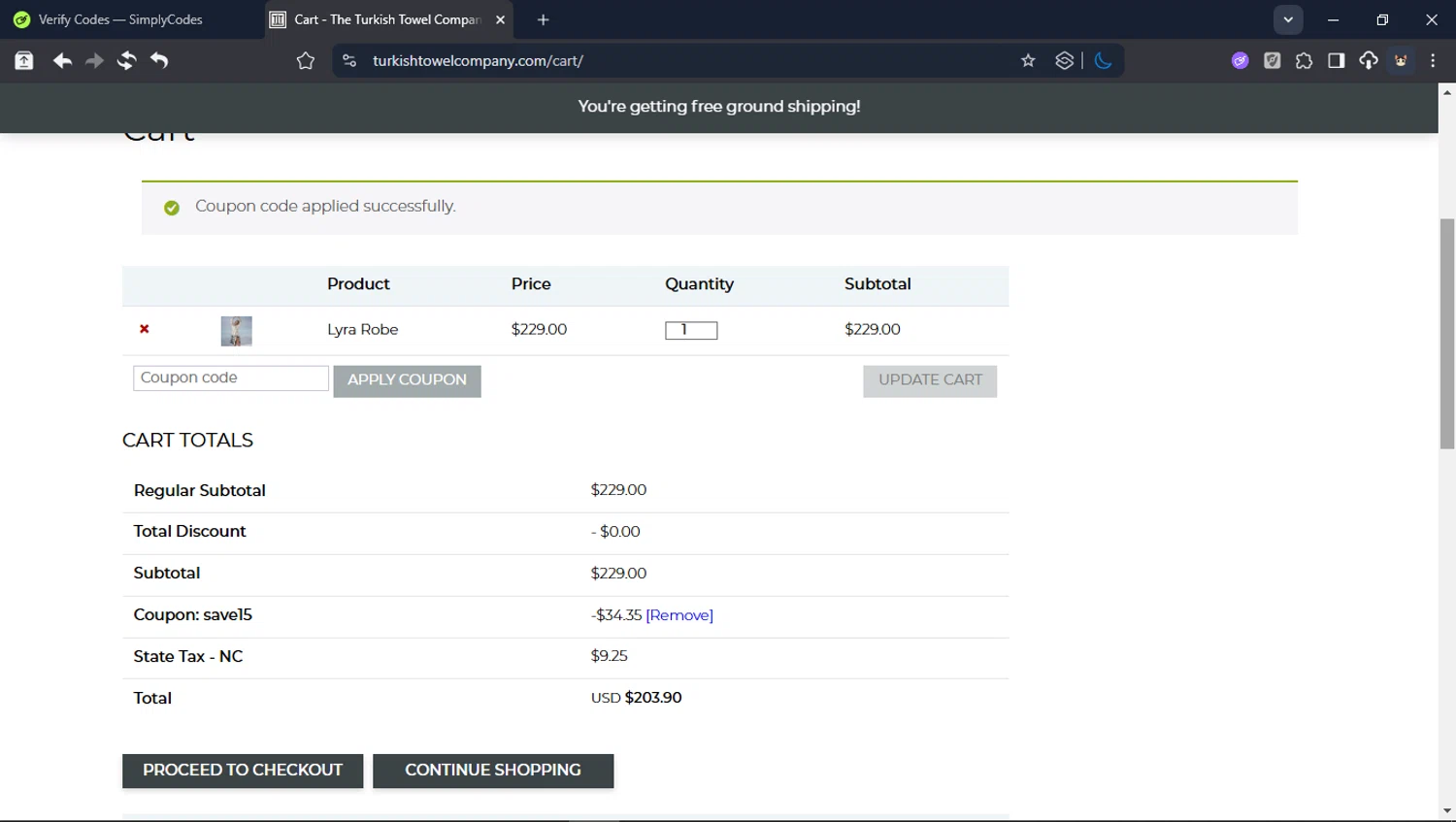Click CONTINUE SHOPPING
The image size is (1456, 822).
[x=493, y=771]
